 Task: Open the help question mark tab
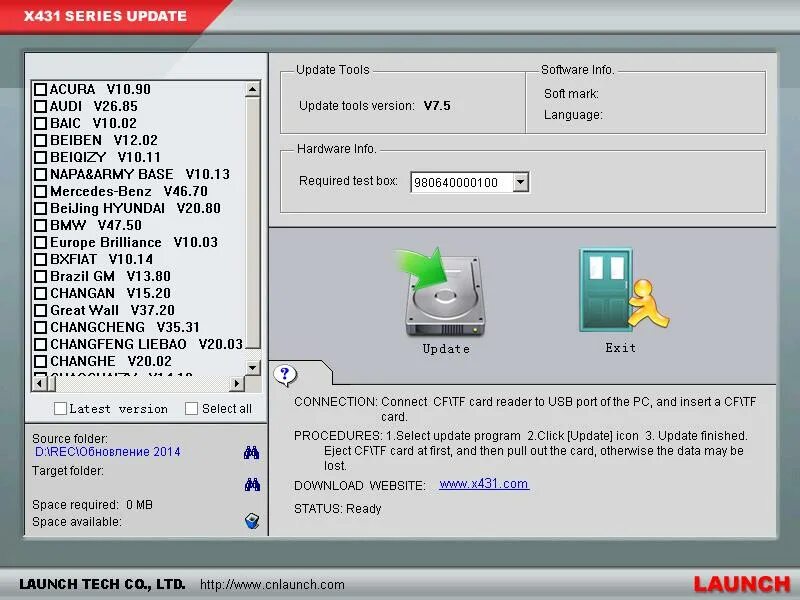coord(285,375)
